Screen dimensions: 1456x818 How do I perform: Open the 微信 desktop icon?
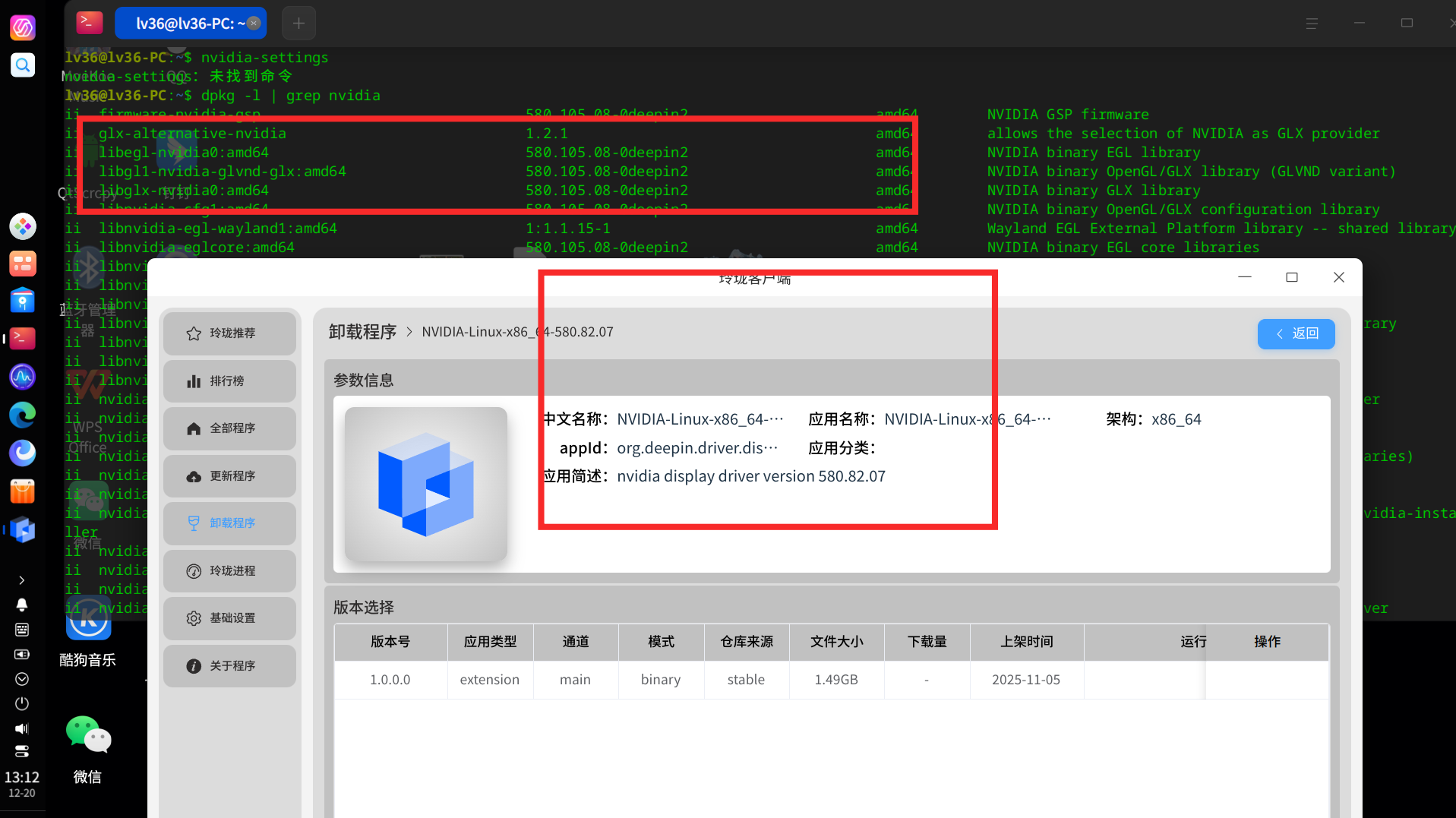pyautogui.click(x=88, y=750)
